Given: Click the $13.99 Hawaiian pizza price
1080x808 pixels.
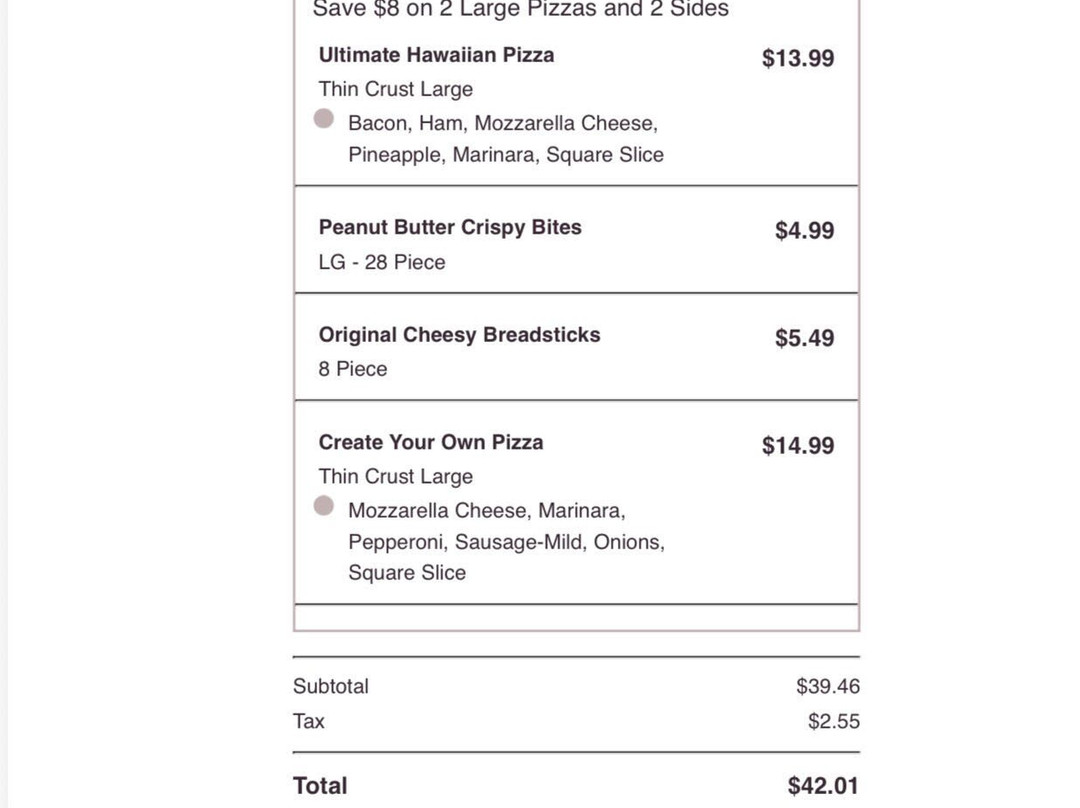Looking at the screenshot, I should 797,58.
